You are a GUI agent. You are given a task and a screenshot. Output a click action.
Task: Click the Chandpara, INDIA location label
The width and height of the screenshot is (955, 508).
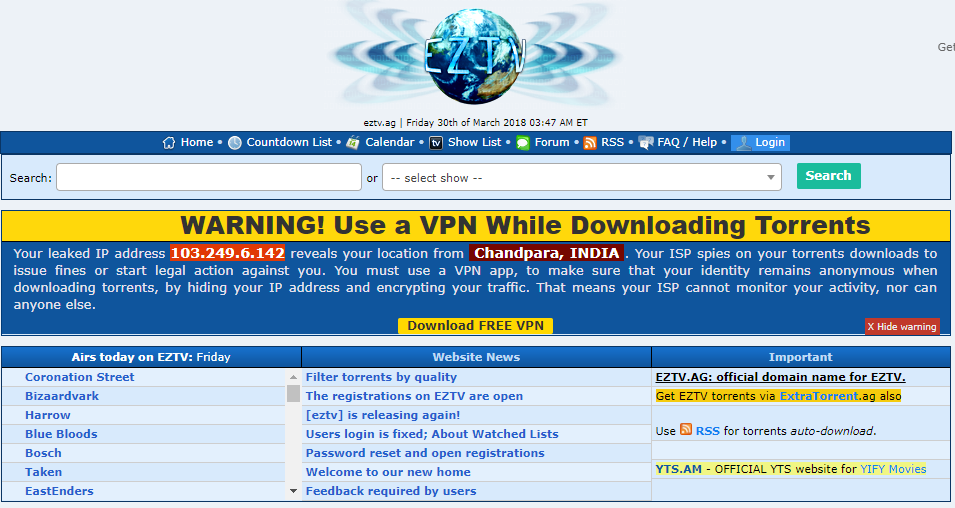(546, 253)
